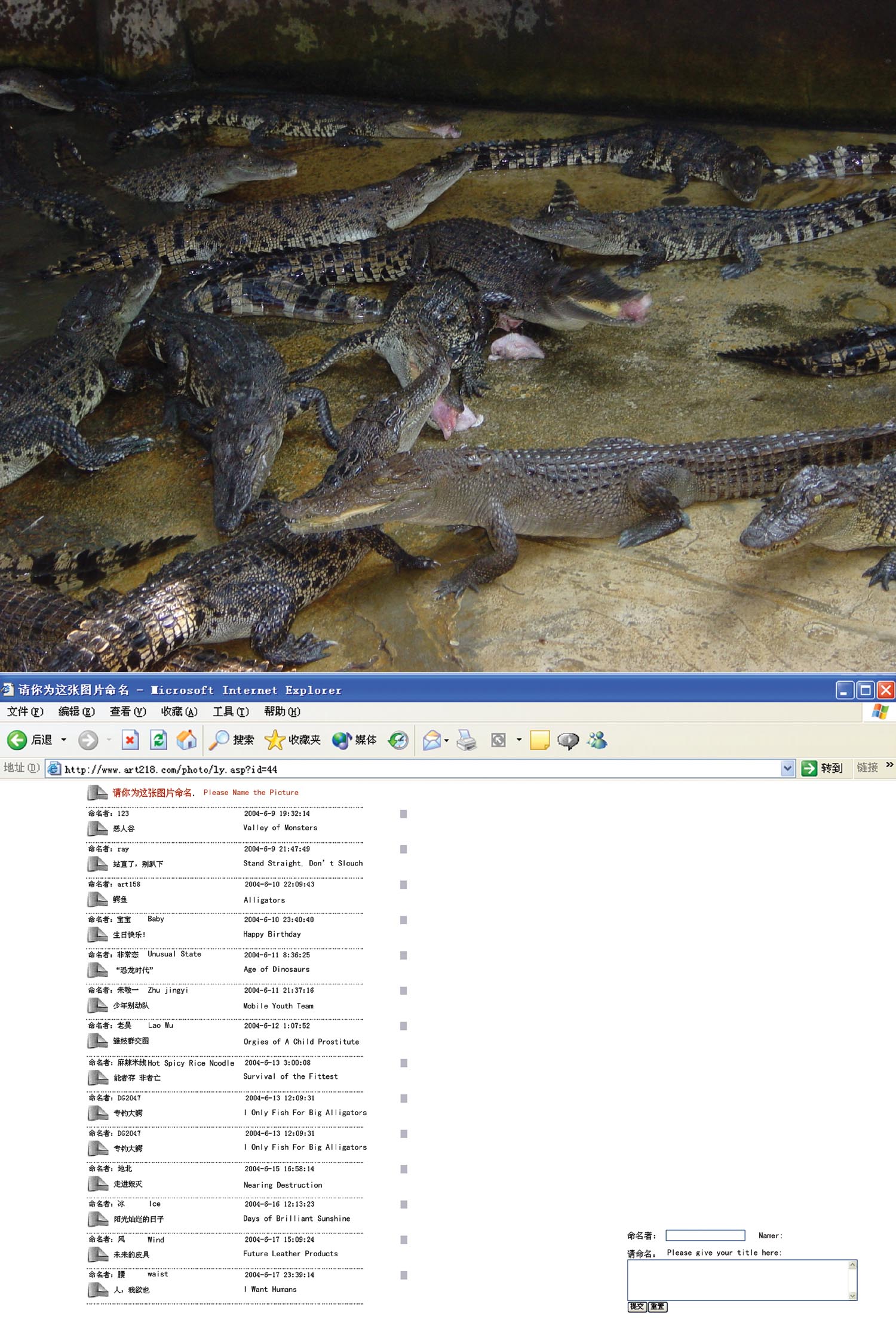Screen dimensions: 896x1344
Task: Open the 文件(F) menu
Action: tap(25, 711)
